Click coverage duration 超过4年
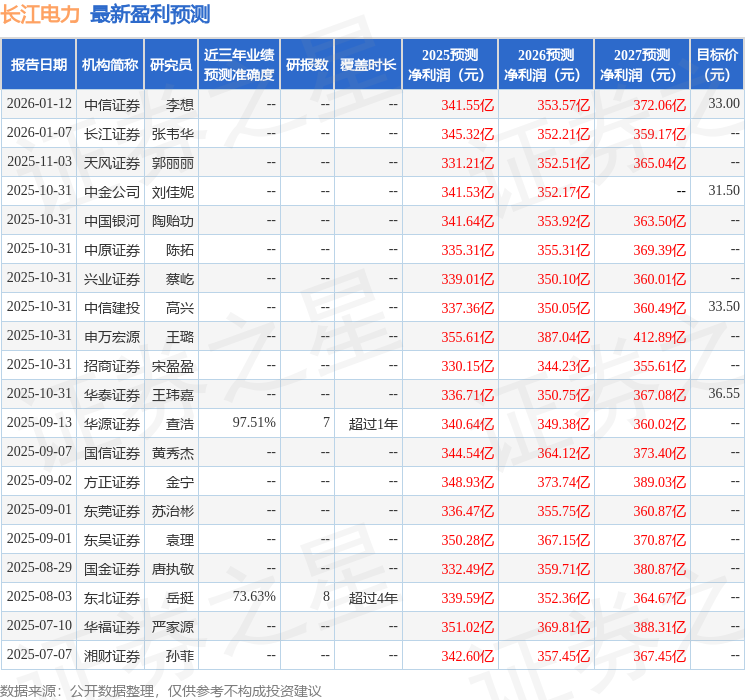The height and width of the screenshot is (700, 745). click(373, 598)
